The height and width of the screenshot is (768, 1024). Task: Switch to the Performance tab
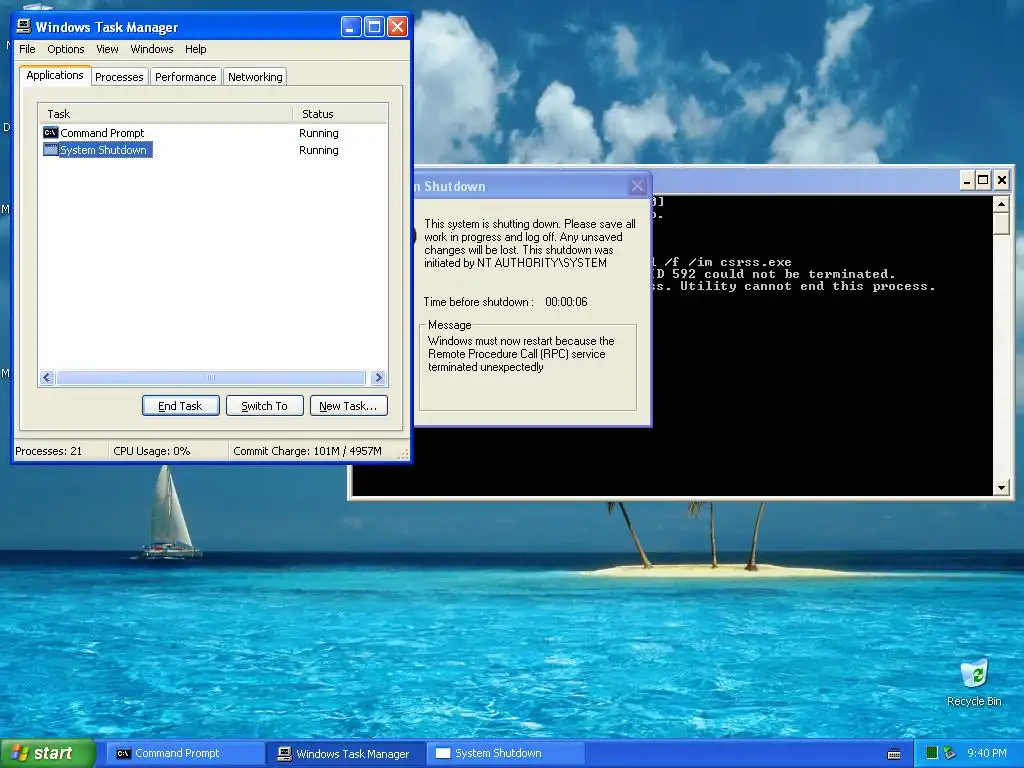pos(185,77)
